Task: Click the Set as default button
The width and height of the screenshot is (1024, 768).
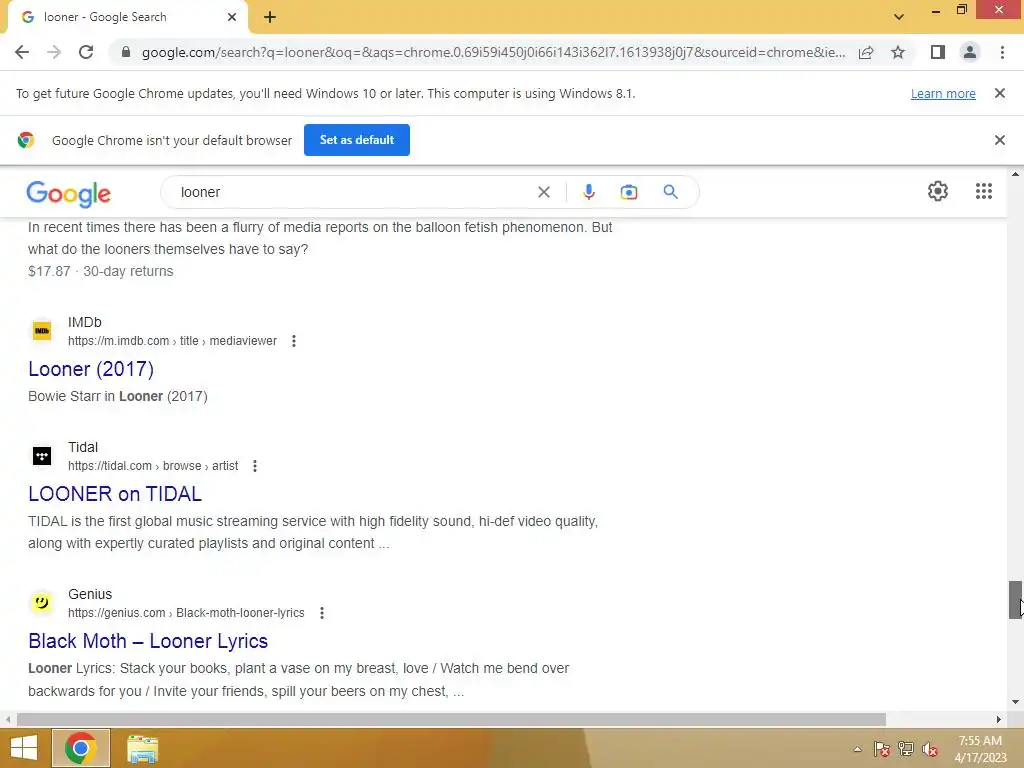Action: (x=357, y=140)
